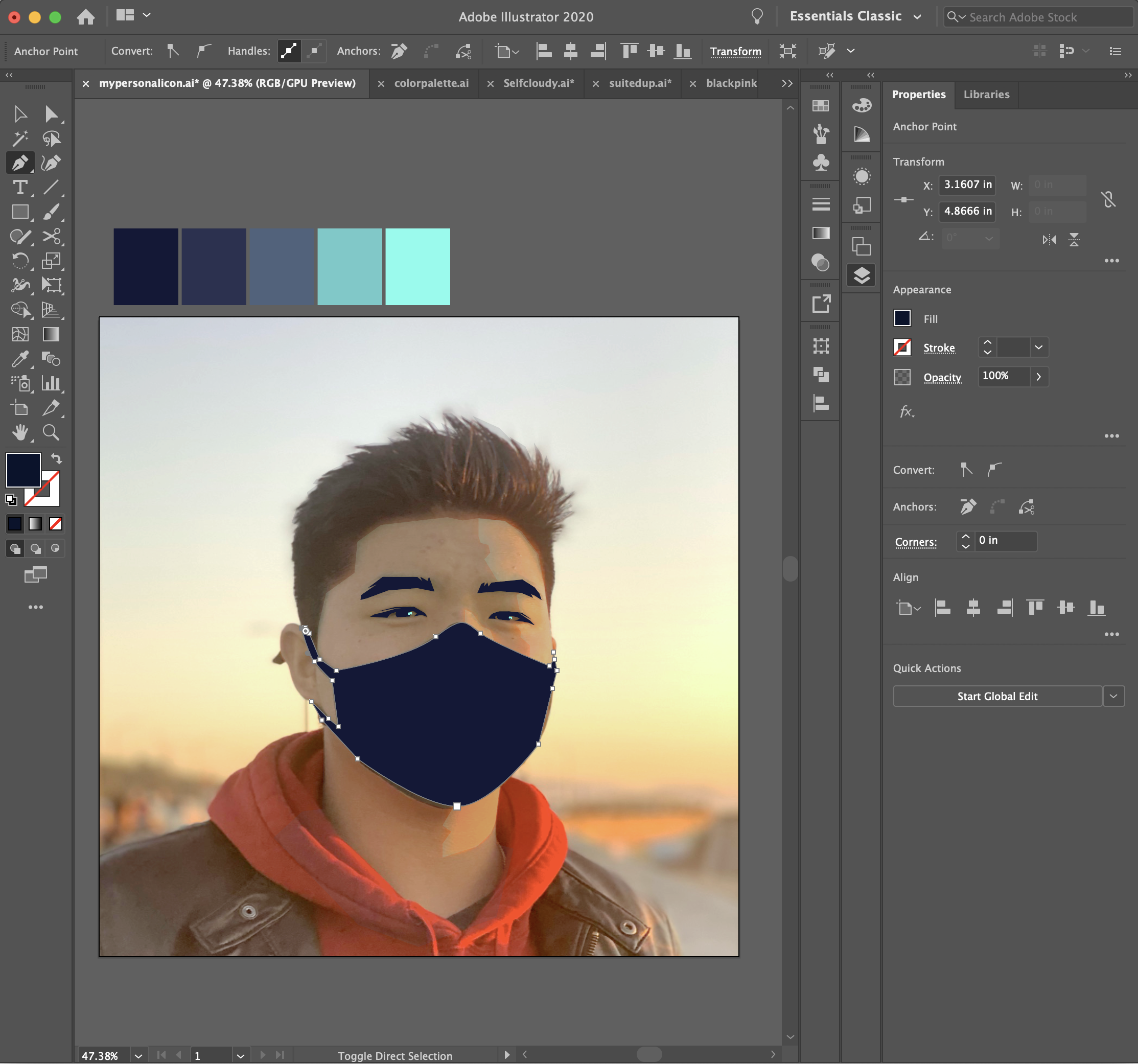Select the Selection tool arrow
The width and height of the screenshot is (1138, 1064).
click(20, 114)
